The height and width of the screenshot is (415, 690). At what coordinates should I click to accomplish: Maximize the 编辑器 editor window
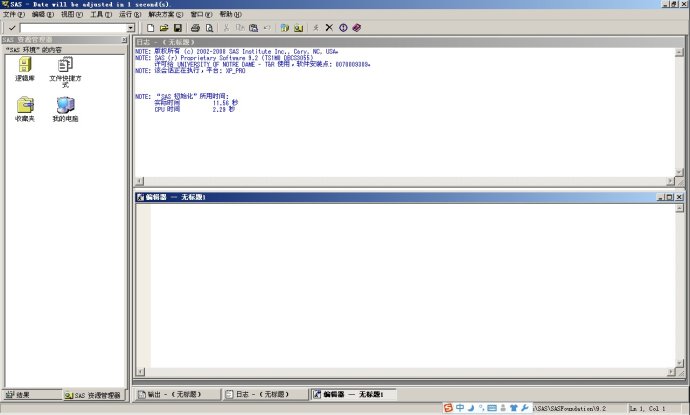(x=669, y=197)
